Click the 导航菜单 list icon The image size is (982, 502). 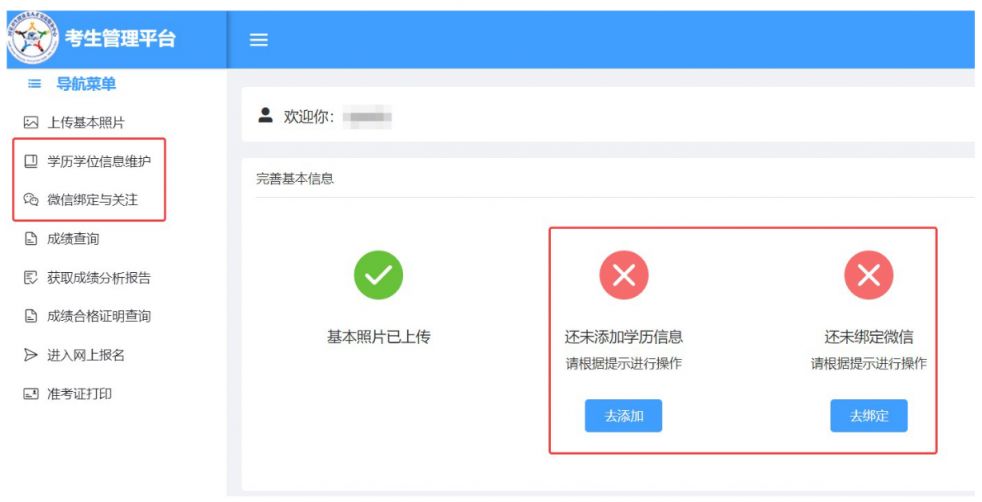point(34,83)
